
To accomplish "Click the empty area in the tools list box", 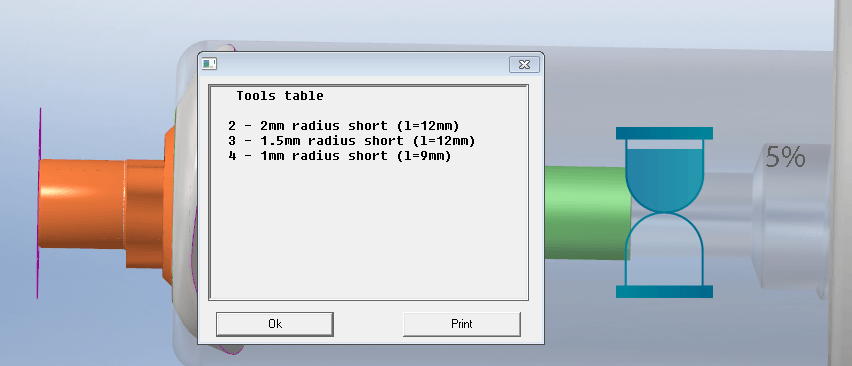I will click(368, 231).
